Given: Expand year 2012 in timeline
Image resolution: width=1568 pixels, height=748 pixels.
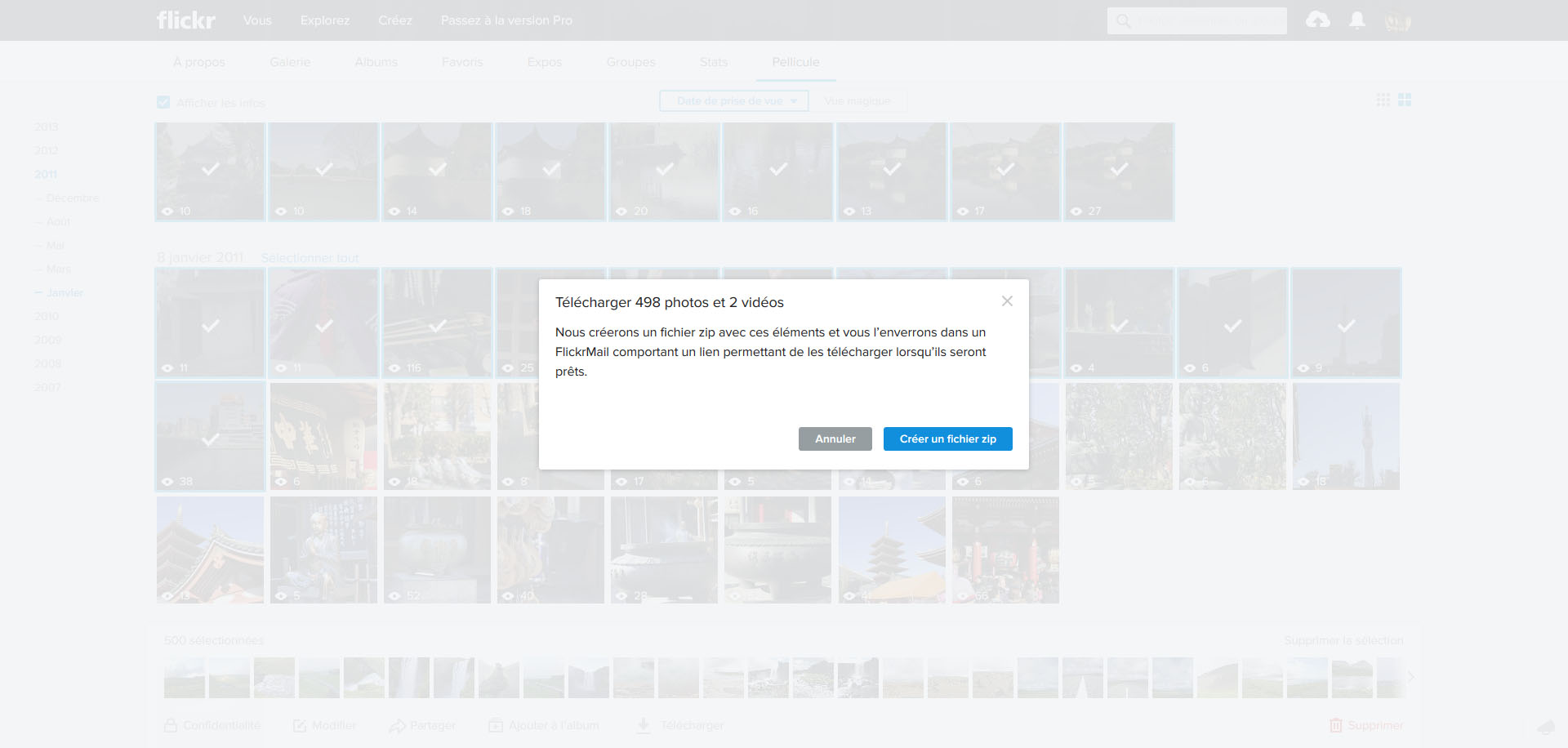Looking at the screenshot, I should pyautogui.click(x=46, y=150).
